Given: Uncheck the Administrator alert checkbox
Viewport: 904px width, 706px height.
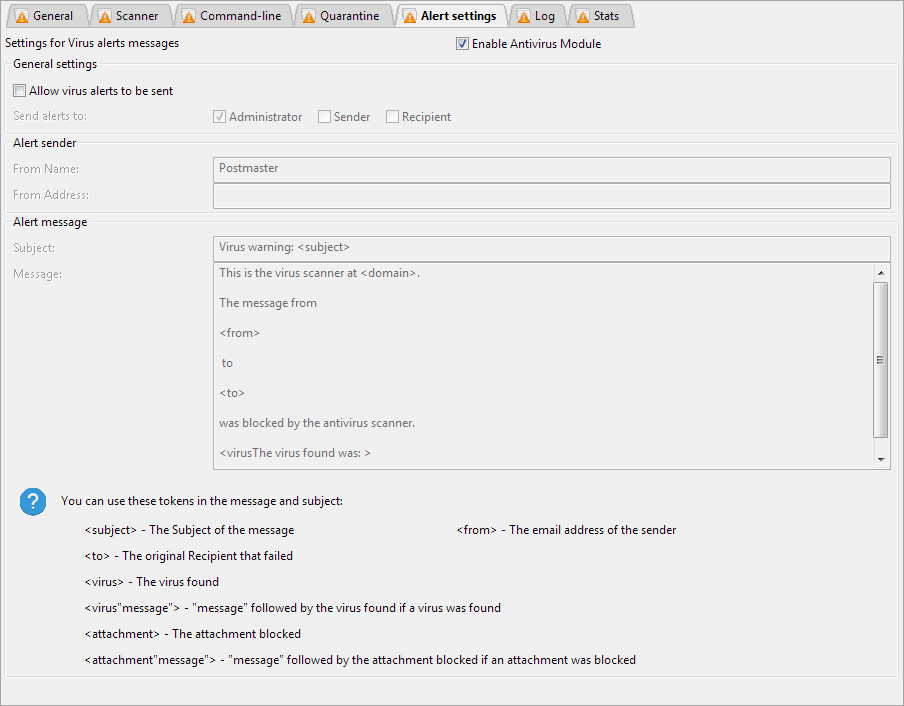Looking at the screenshot, I should (x=219, y=117).
